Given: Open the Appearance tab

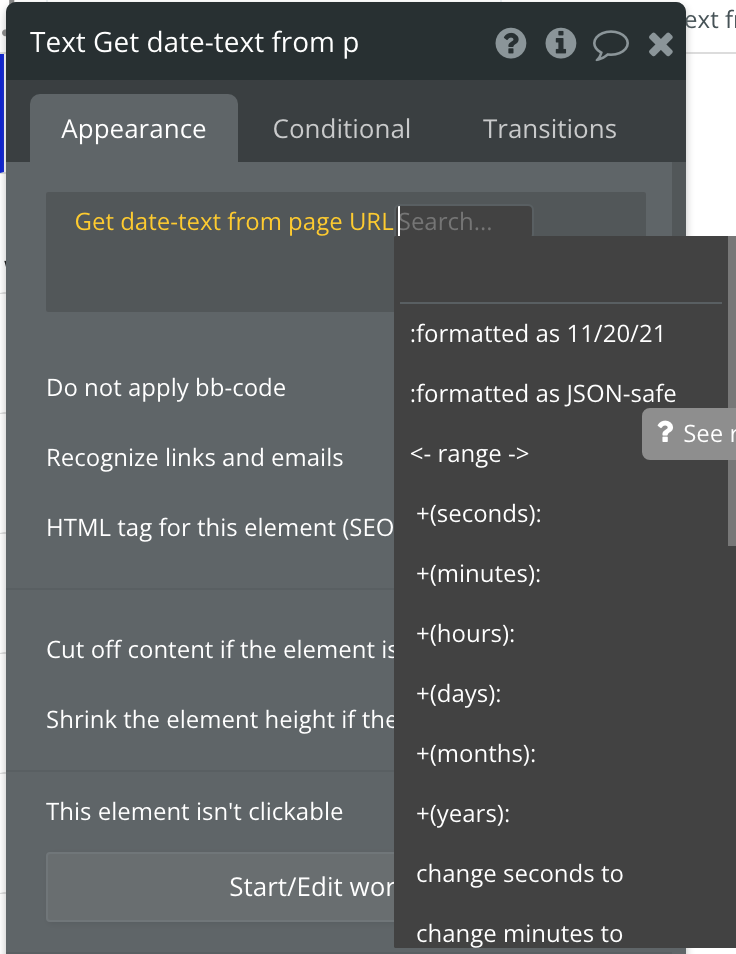Looking at the screenshot, I should pyautogui.click(x=133, y=129).
